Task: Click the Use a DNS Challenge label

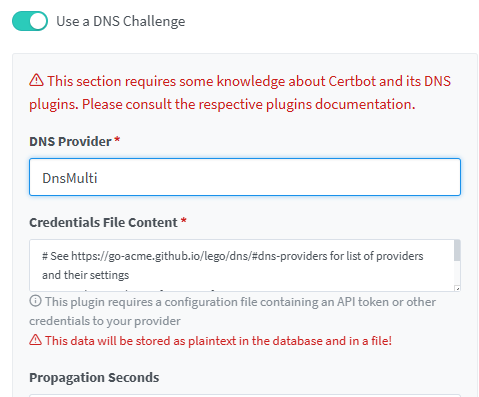Action: tap(121, 21)
